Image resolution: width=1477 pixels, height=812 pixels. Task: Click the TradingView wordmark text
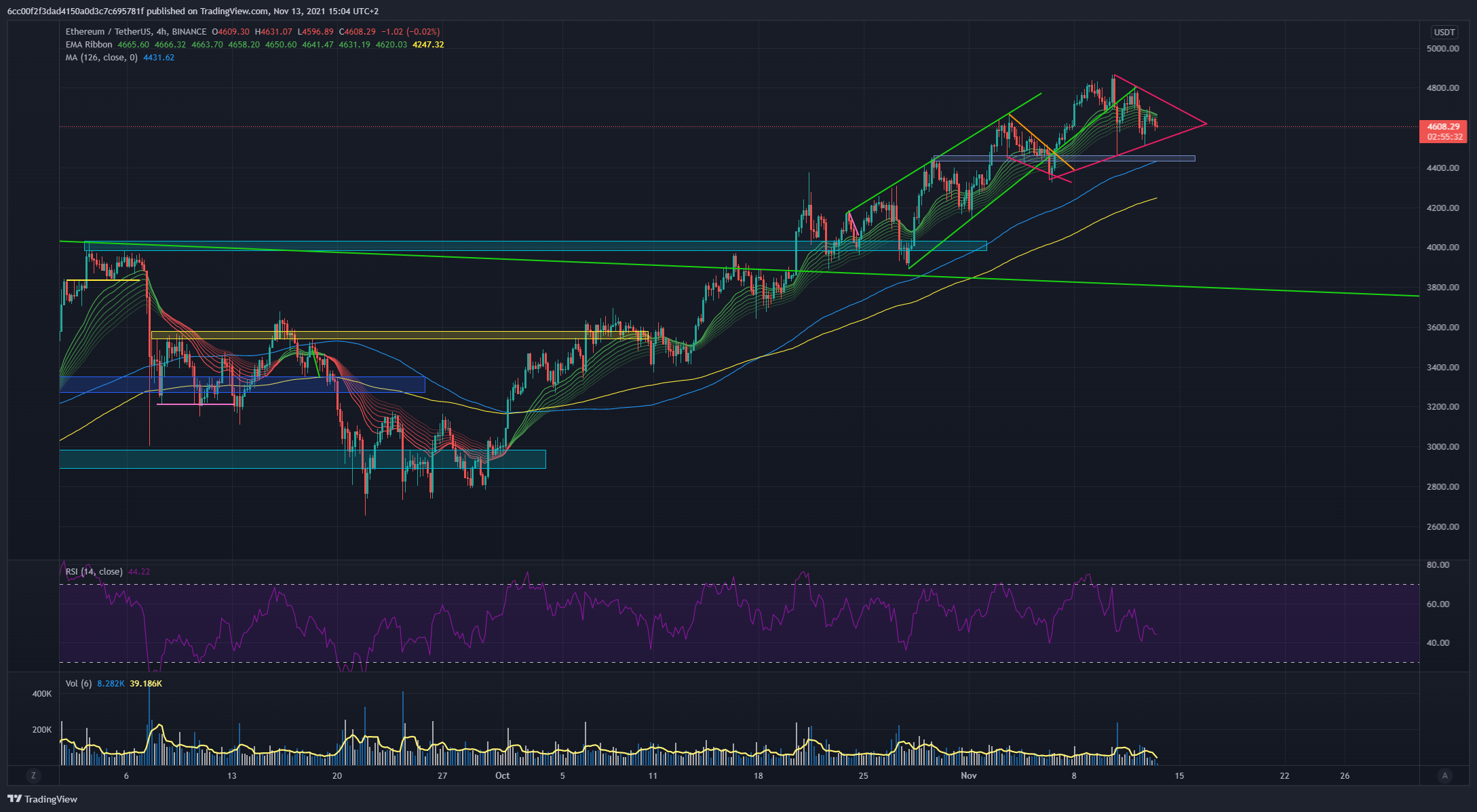(51, 799)
